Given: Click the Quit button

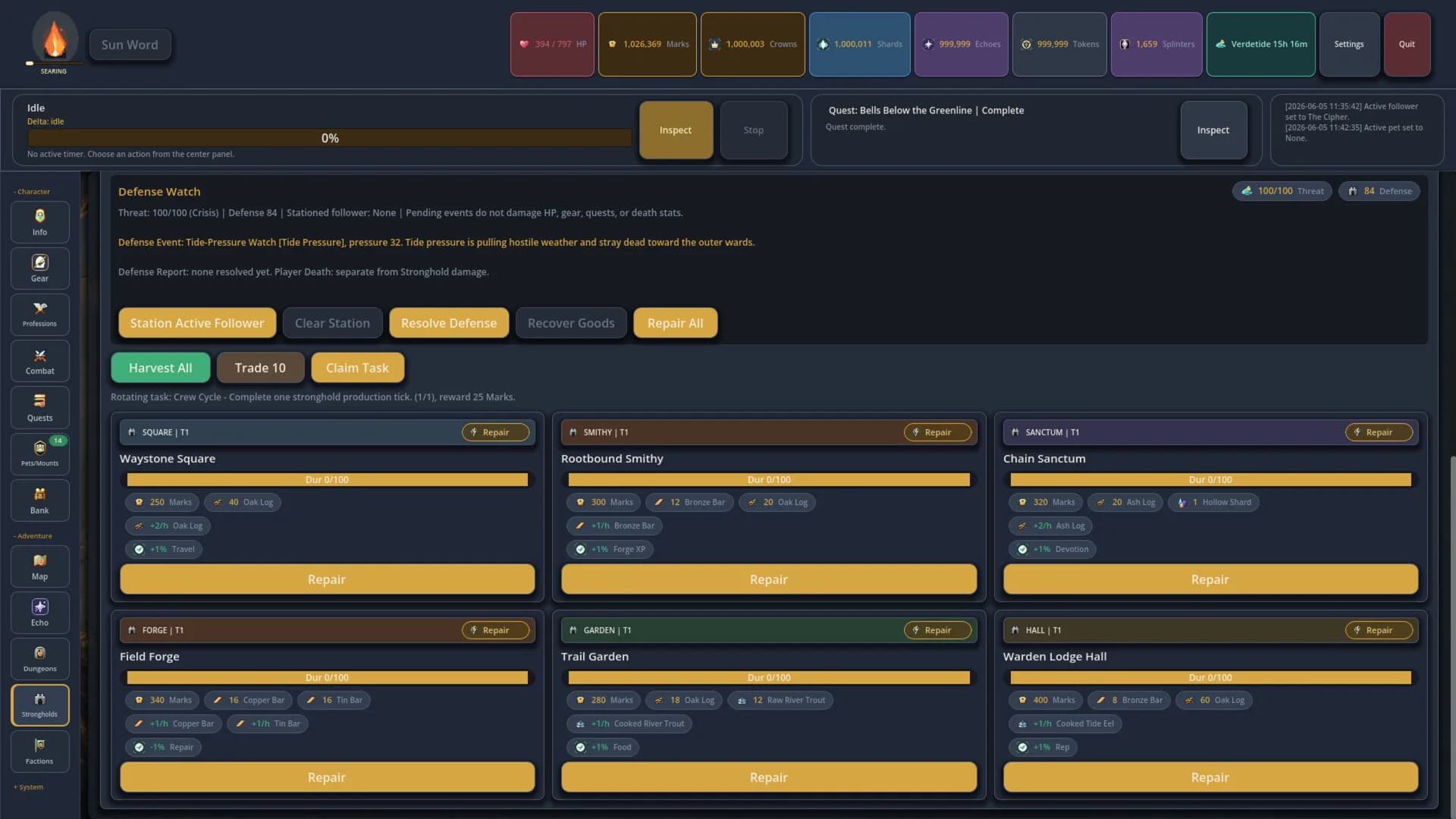Looking at the screenshot, I should [1407, 44].
